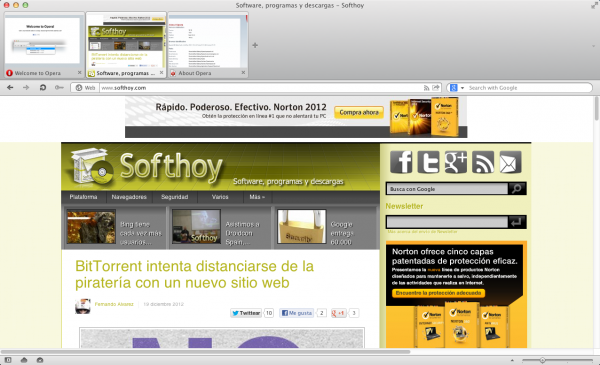Add a new tab with plus icon

pyautogui.click(x=255, y=45)
